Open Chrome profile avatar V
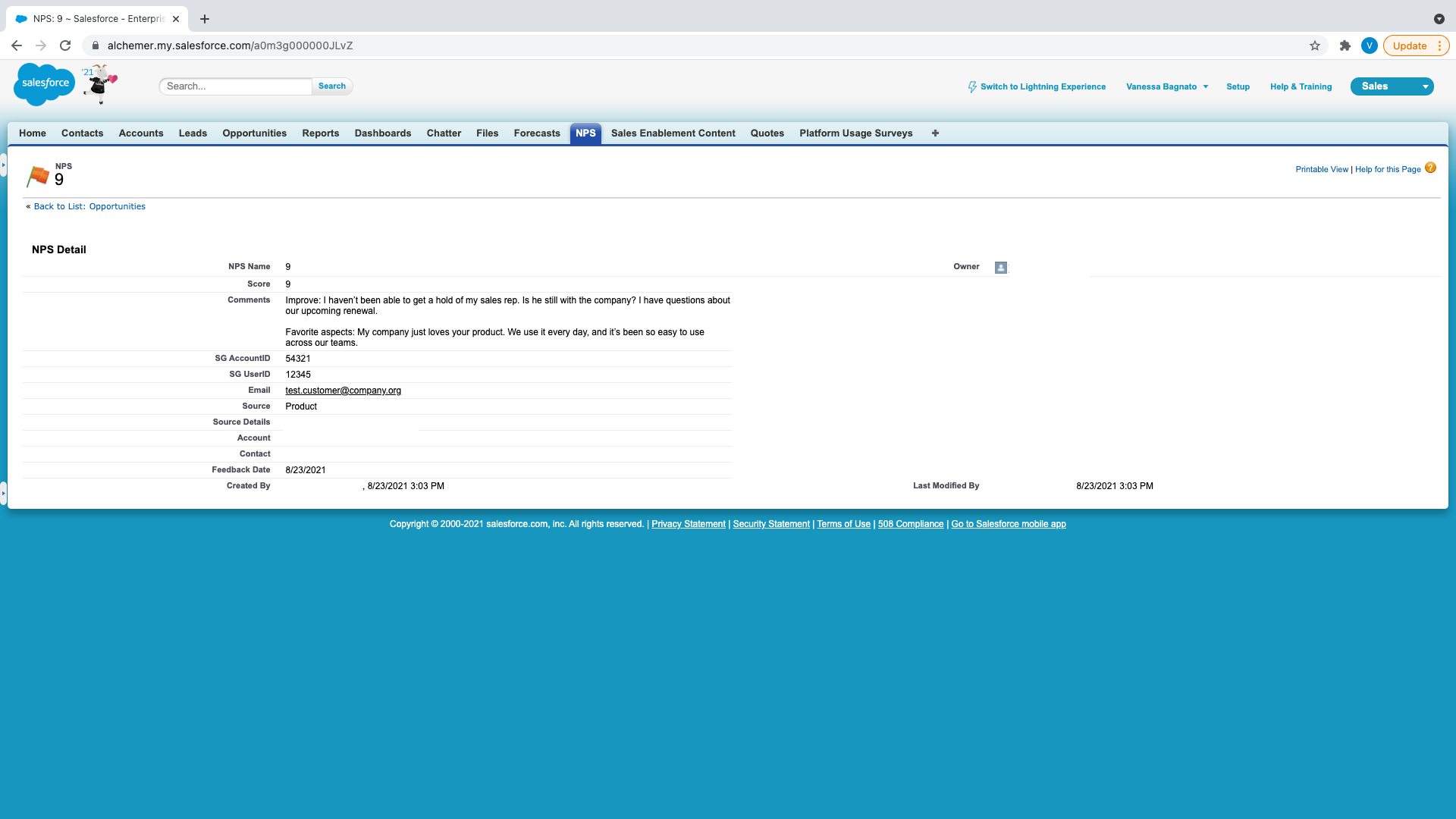Viewport: 1456px width, 819px height. (1369, 45)
